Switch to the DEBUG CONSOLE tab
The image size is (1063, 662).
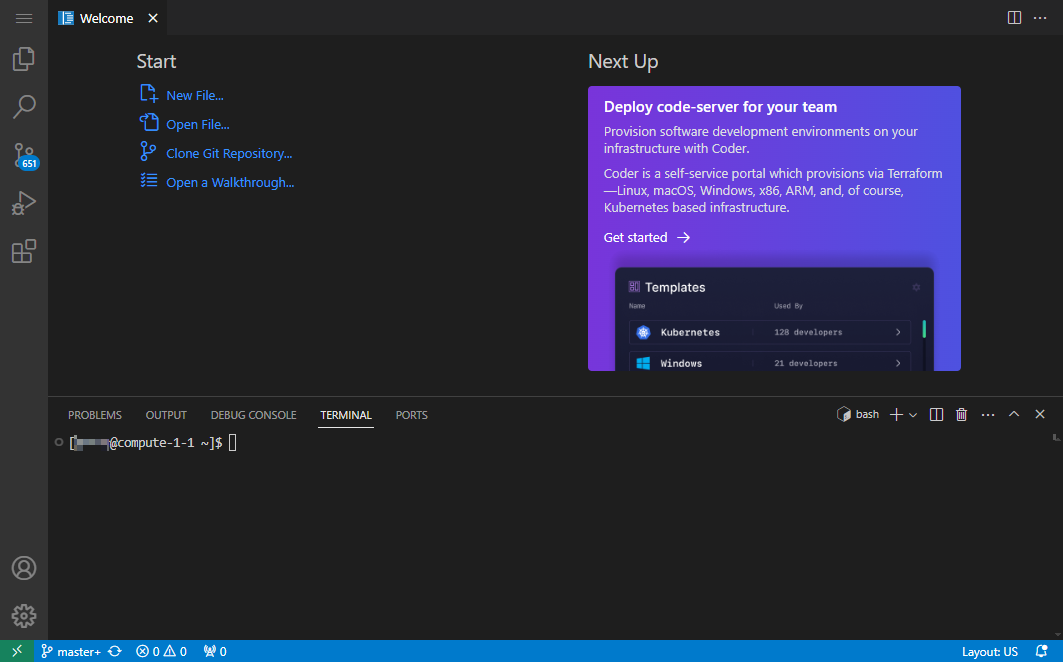coord(254,415)
